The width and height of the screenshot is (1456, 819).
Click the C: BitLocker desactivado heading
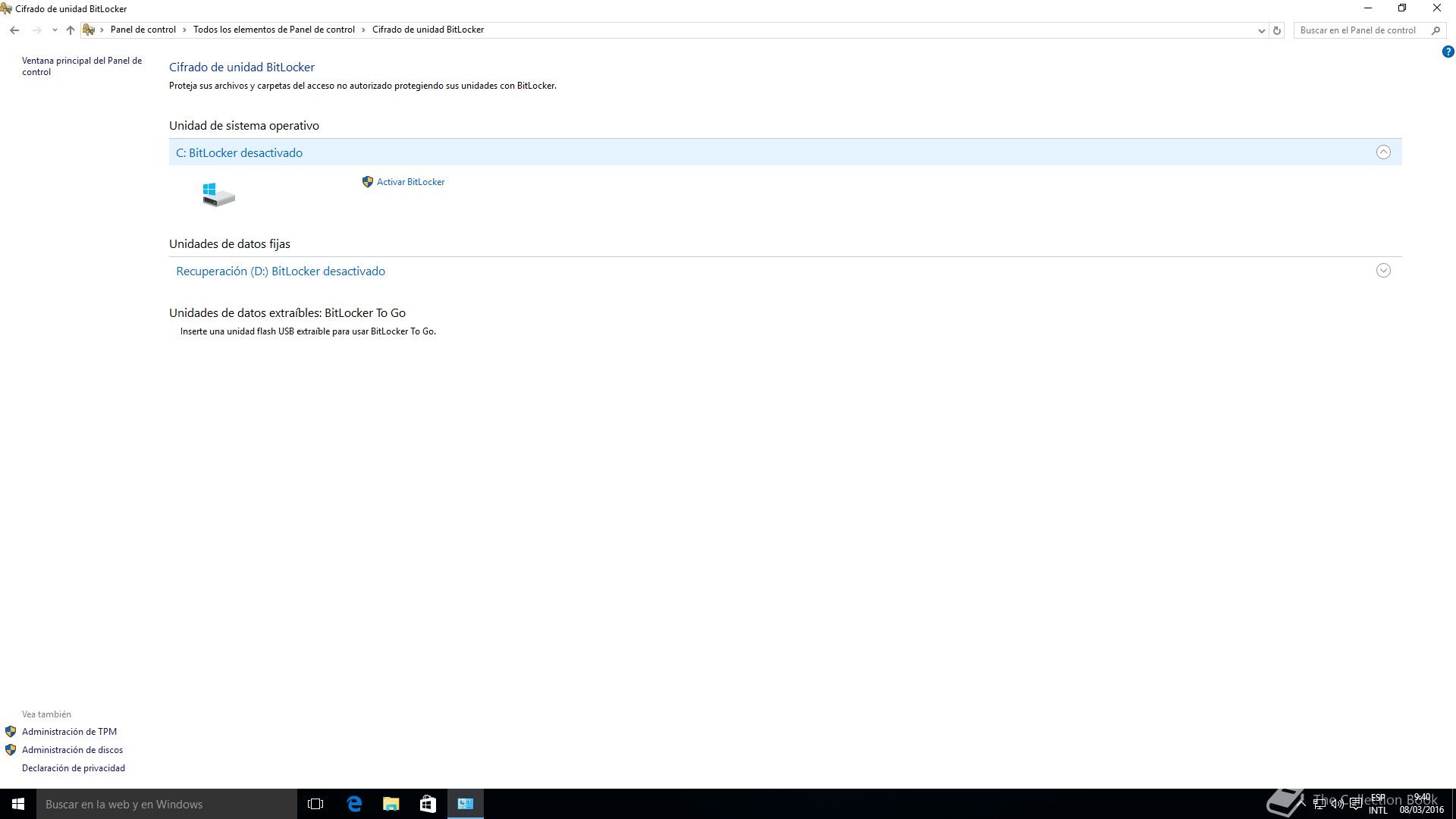click(x=239, y=153)
